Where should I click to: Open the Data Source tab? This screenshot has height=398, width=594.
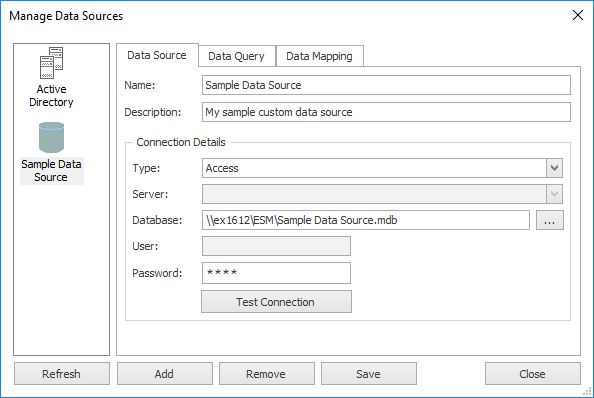point(157,55)
